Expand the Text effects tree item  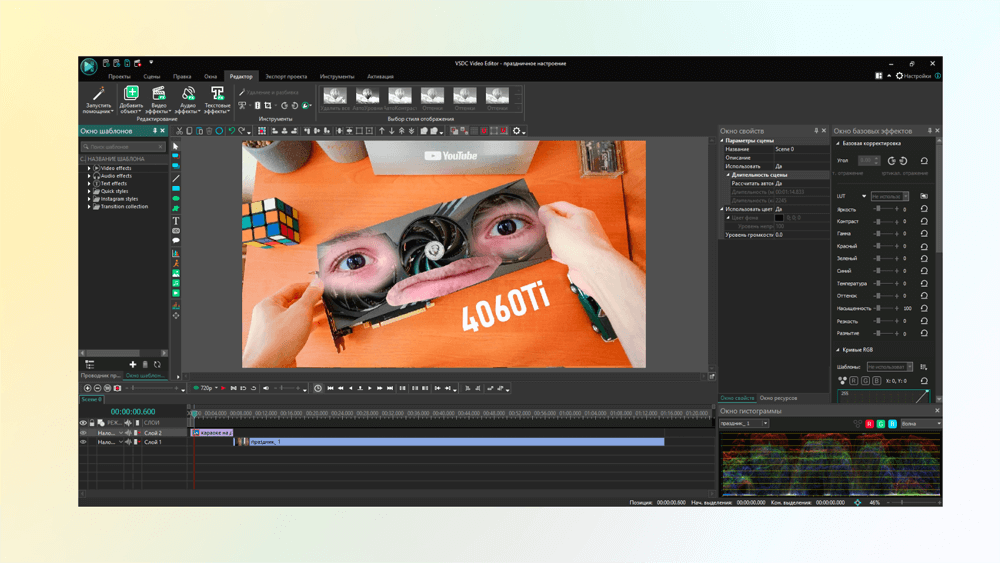[89, 184]
